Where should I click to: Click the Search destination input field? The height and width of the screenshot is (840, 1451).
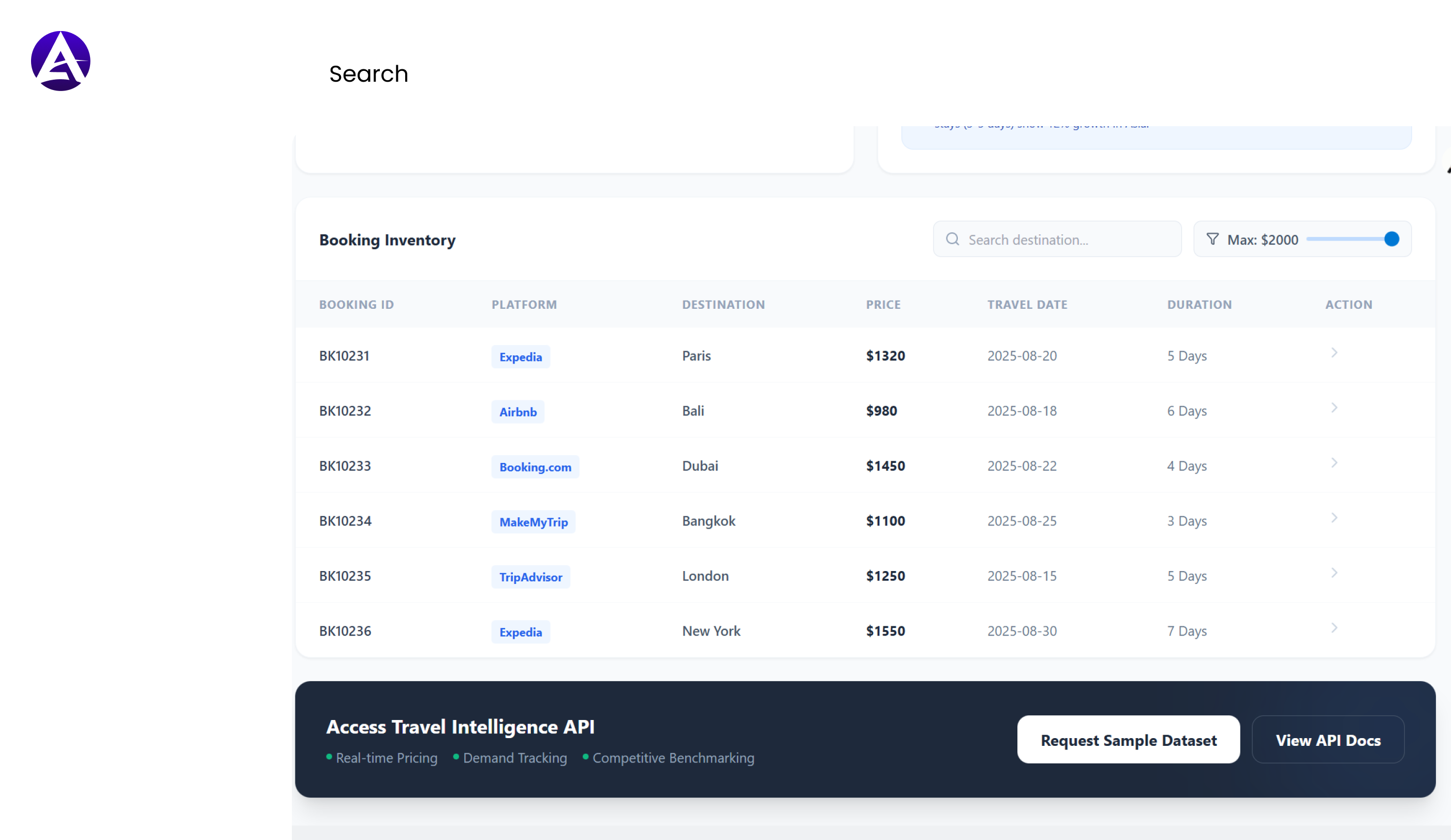1057,239
